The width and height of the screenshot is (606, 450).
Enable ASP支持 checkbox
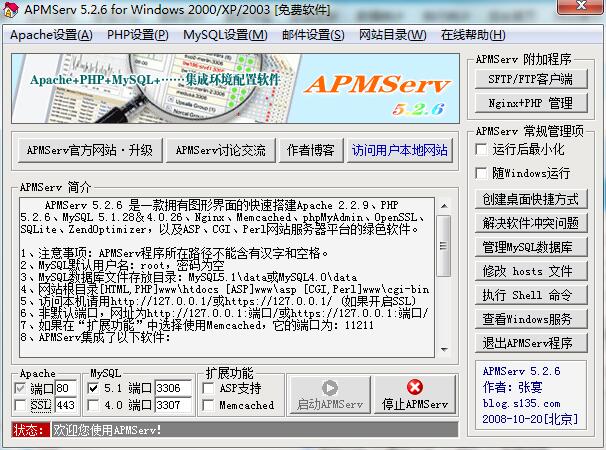[x=208, y=388]
